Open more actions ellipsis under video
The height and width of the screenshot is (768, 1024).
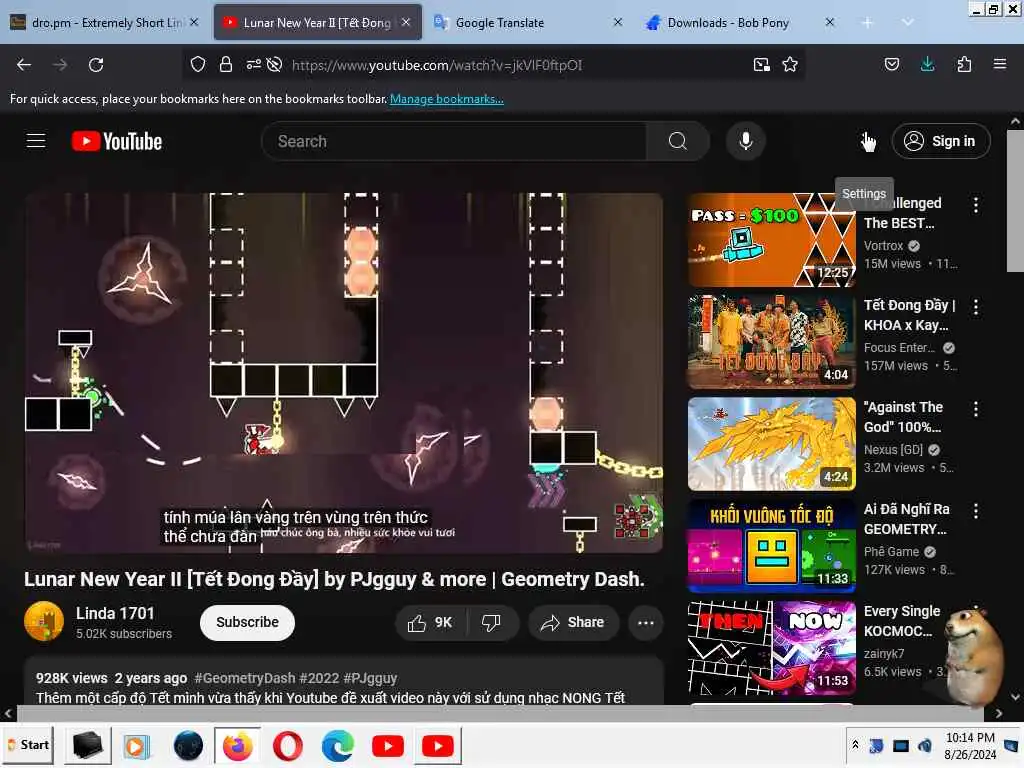click(x=646, y=622)
